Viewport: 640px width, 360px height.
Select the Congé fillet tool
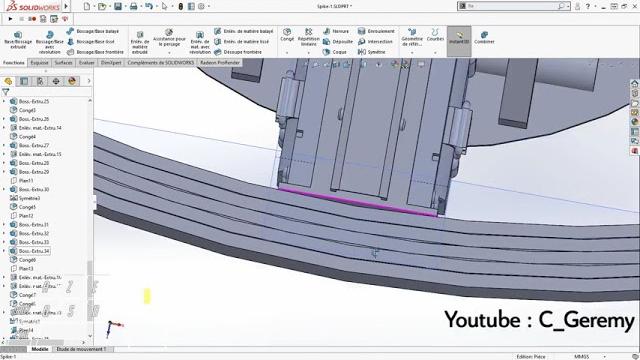pyautogui.click(x=287, y=35)
